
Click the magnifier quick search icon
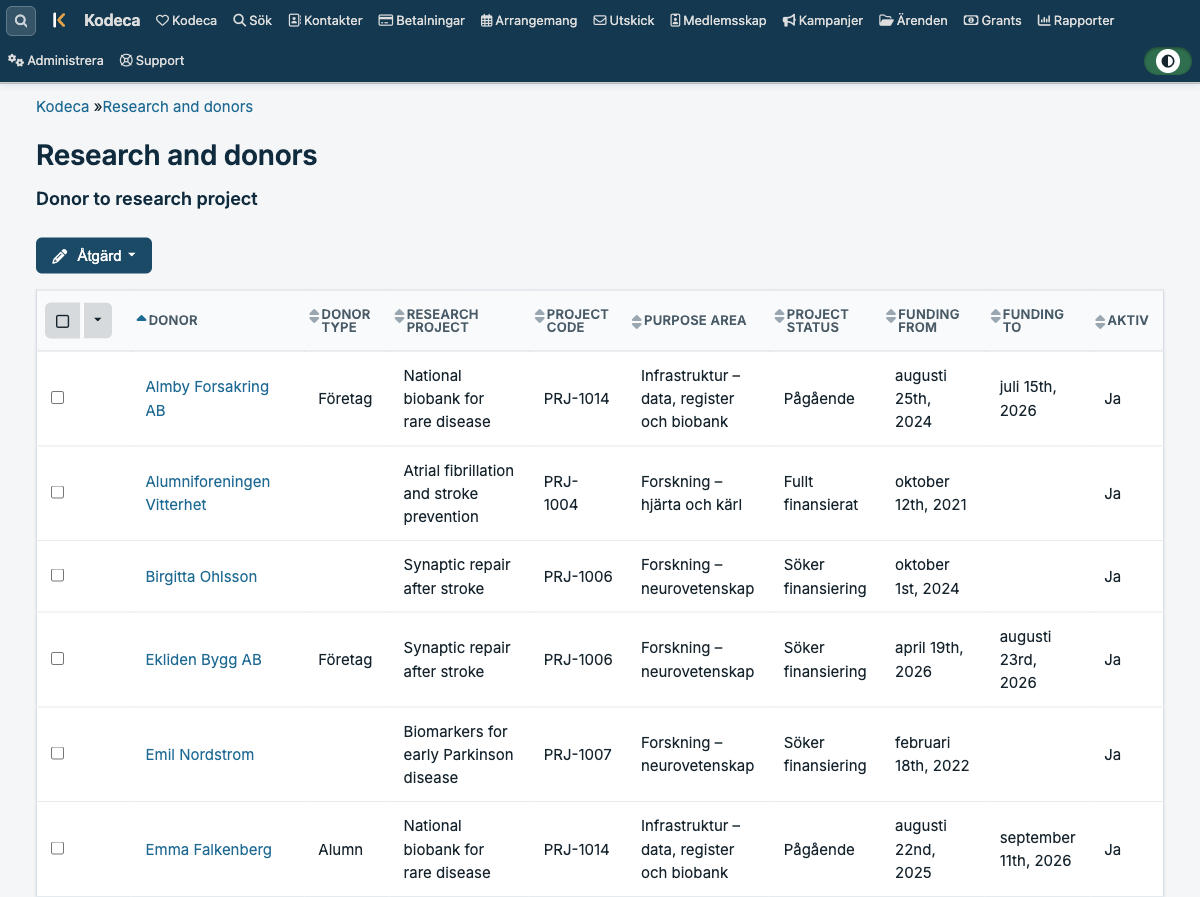(x=21, y=20)
